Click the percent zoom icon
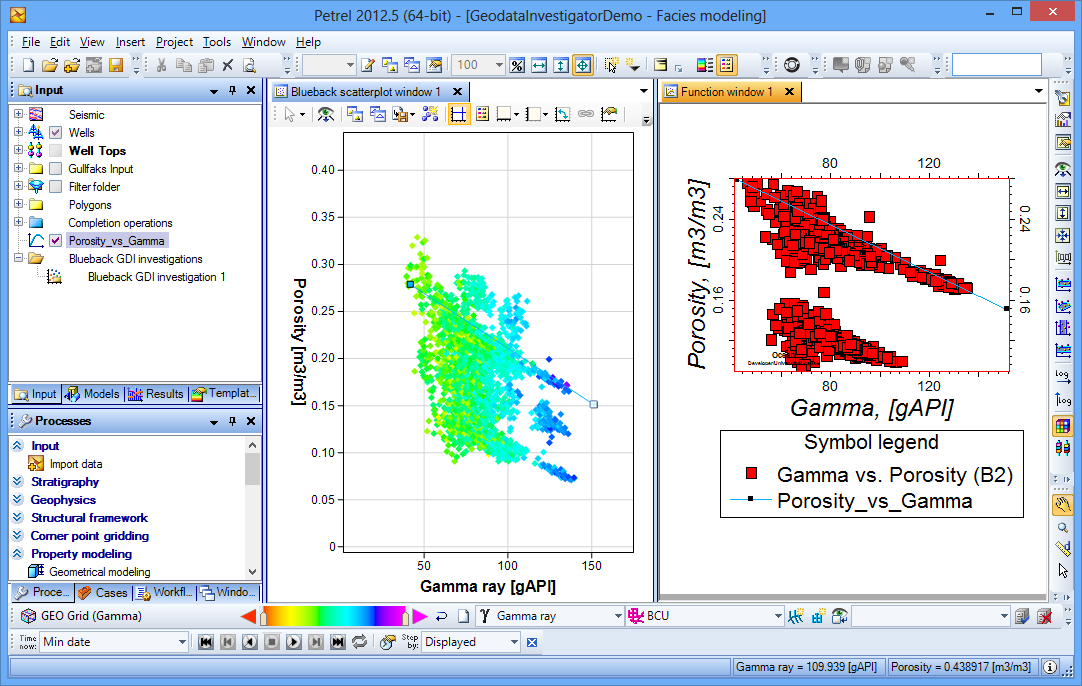The height and width of the screenshot is (686, 1082). coord(517,65)
